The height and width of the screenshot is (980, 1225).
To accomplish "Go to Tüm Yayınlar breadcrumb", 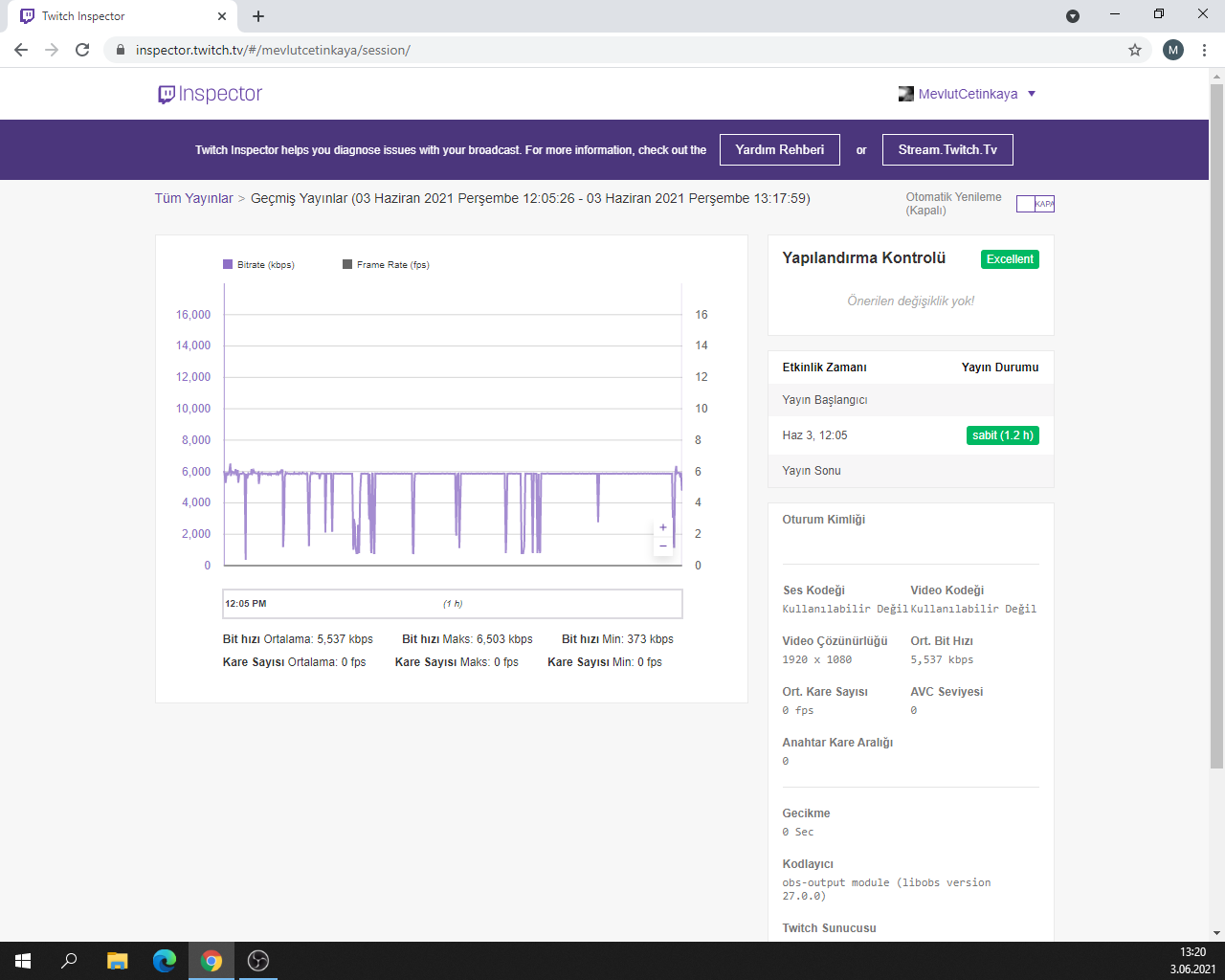I will (194, 198).
